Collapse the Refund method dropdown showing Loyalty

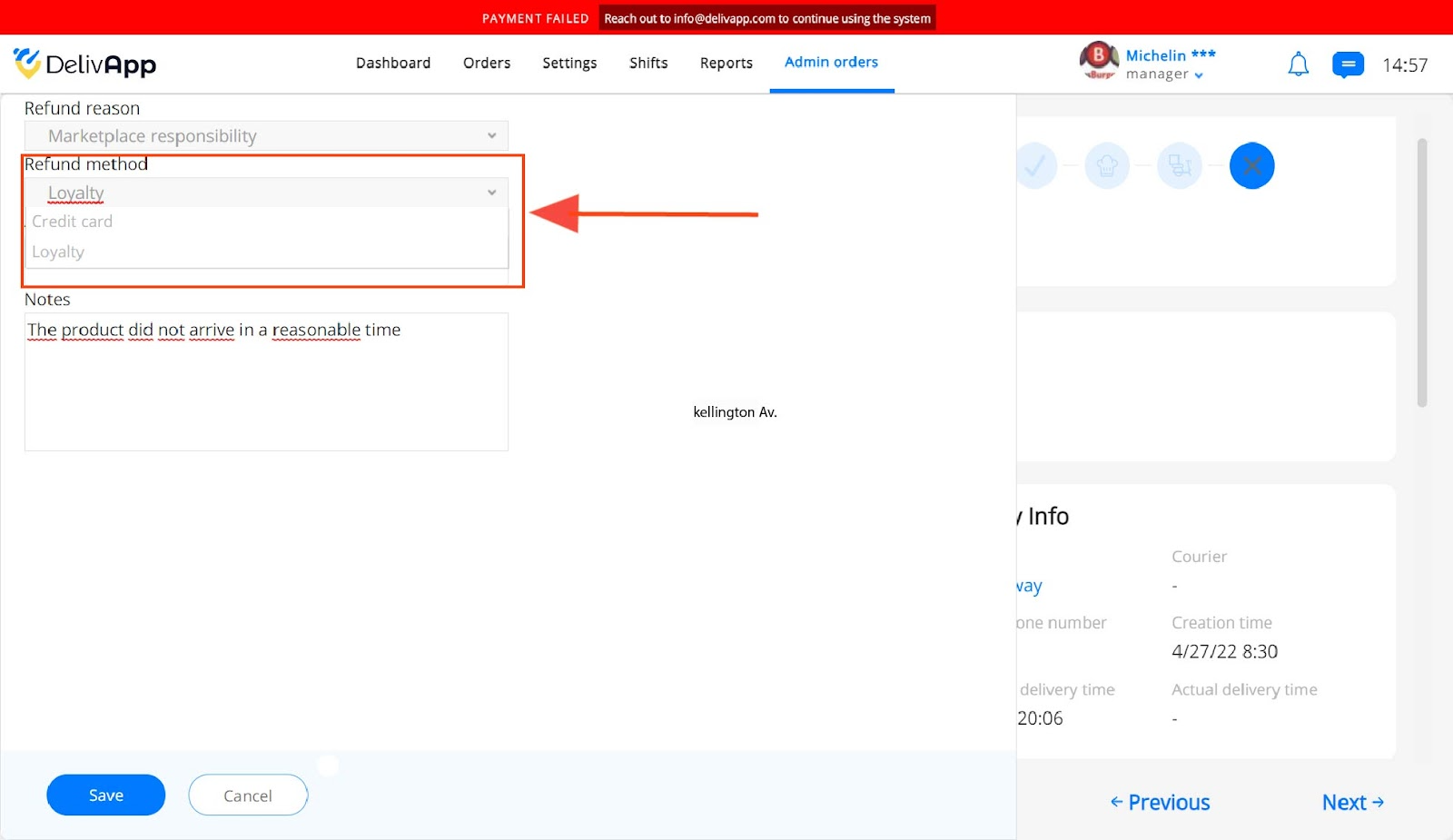point(266,193)
